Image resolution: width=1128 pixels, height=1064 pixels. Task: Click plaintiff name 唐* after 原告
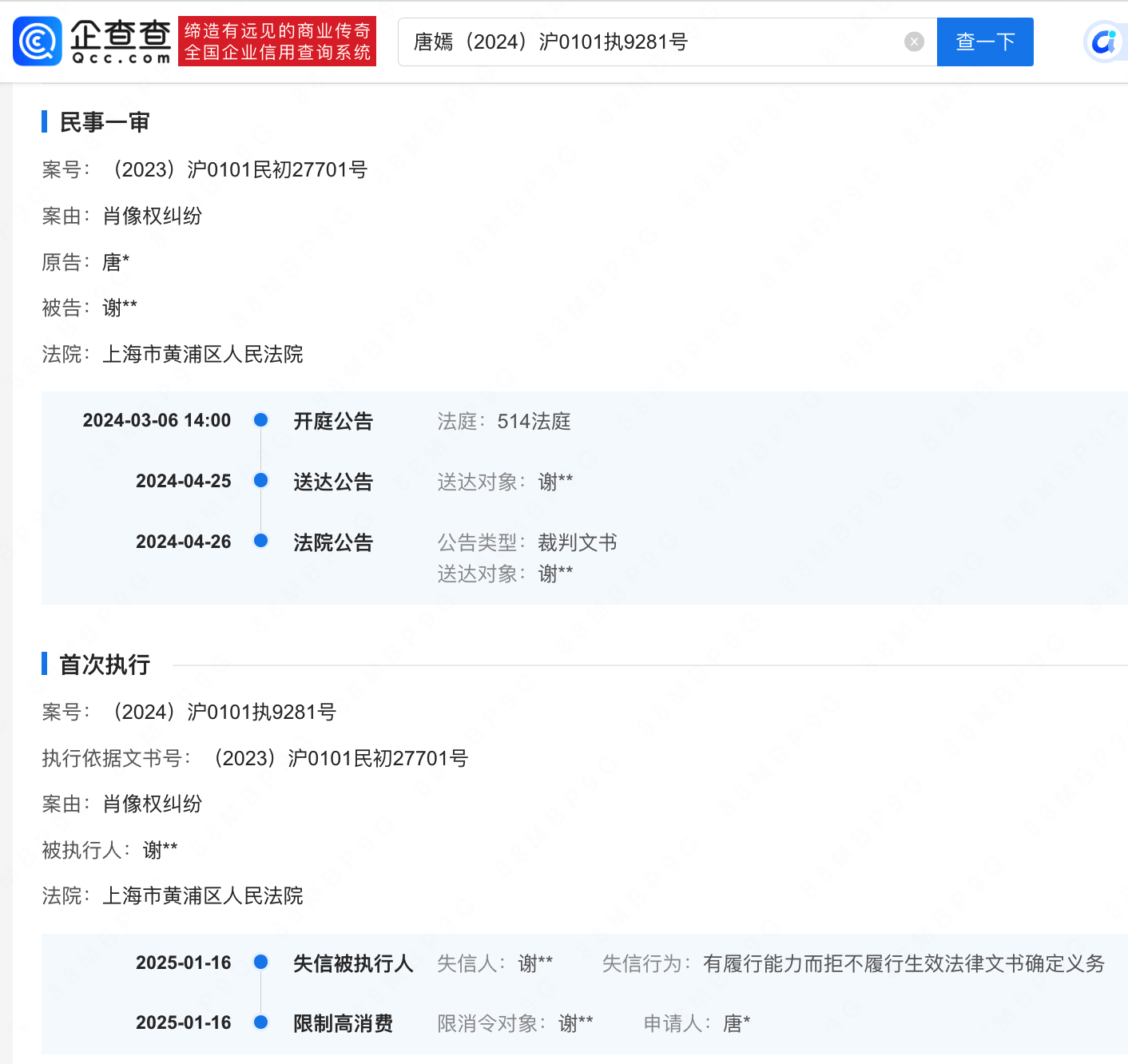pyautogui.click(x=116, y=262)
